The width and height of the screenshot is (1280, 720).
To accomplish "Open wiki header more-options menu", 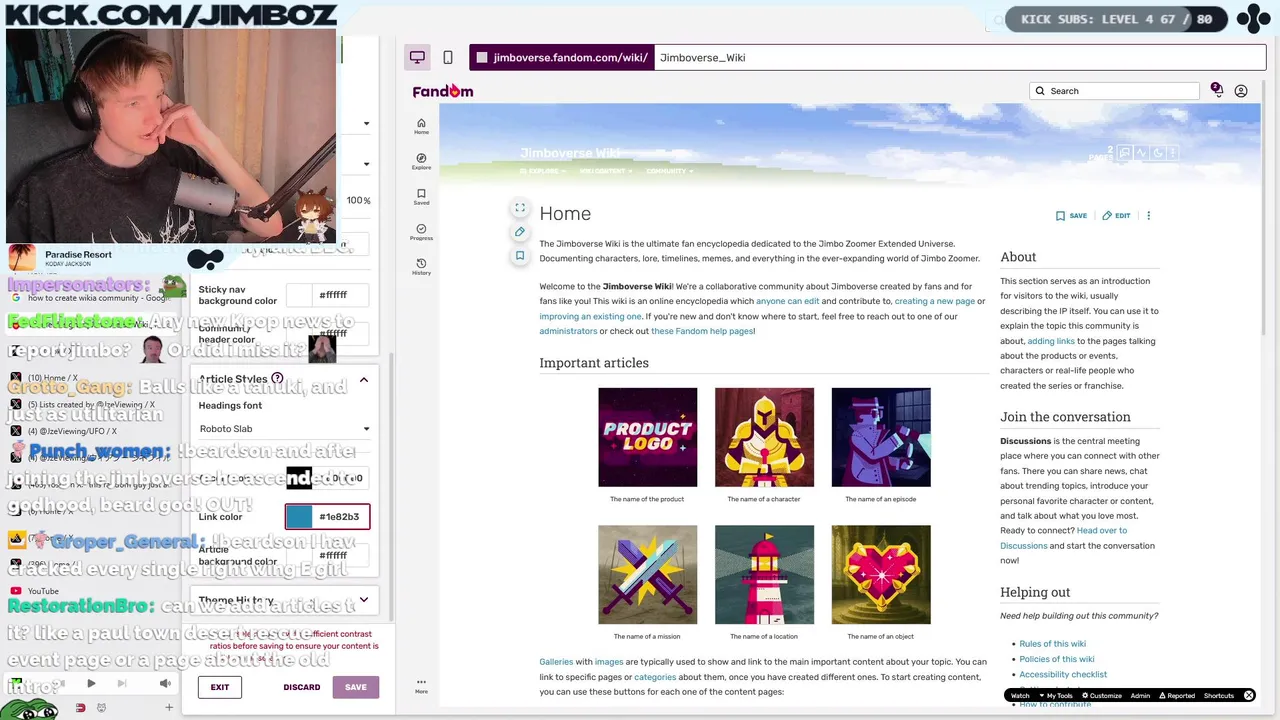I will tap(1174, 153).
